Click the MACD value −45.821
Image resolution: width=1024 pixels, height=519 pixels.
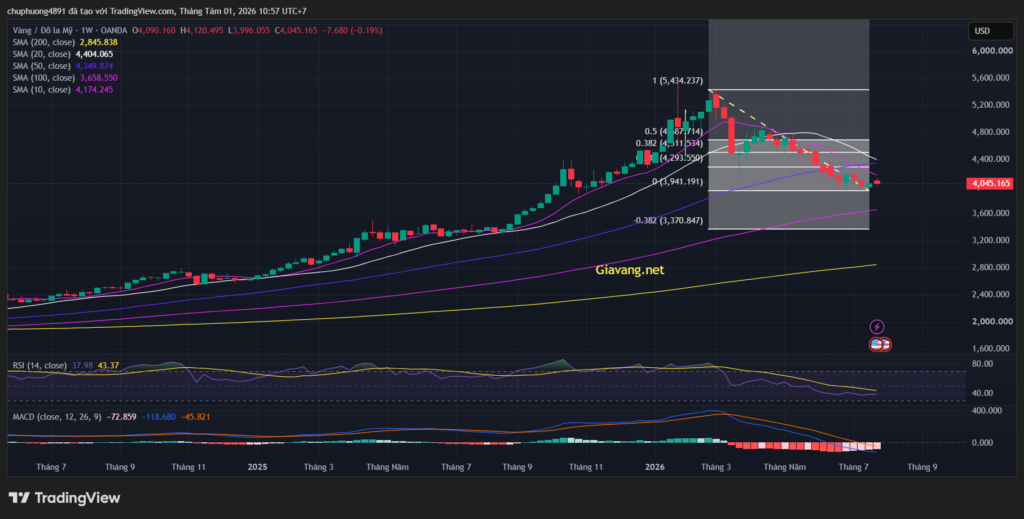point(195,417)
